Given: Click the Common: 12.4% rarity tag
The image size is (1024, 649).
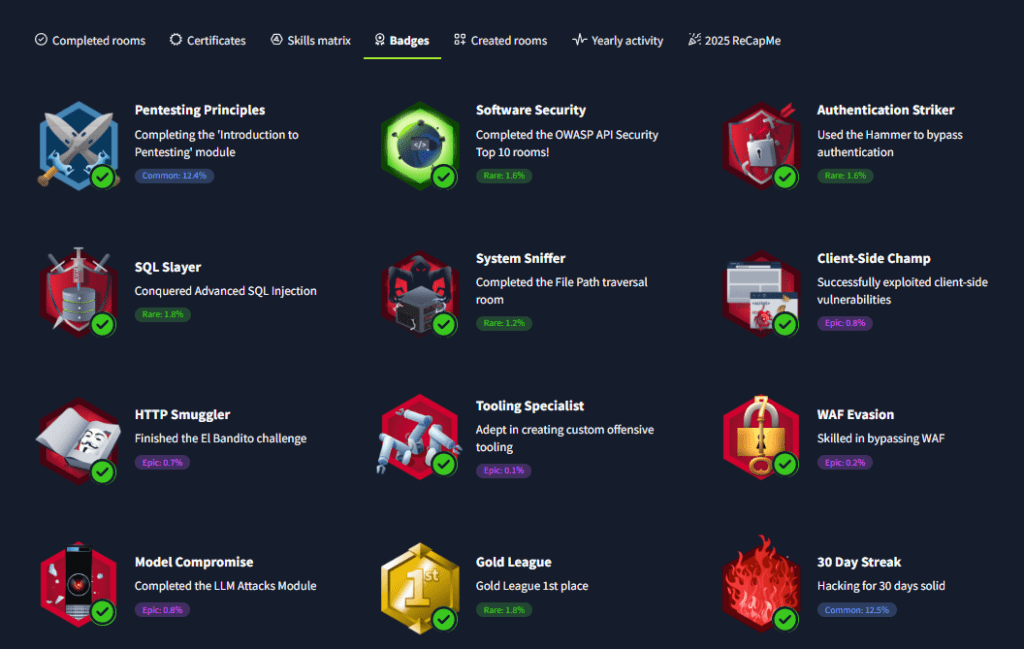Looking at the screenshot, I should click(x=174, y=176).
